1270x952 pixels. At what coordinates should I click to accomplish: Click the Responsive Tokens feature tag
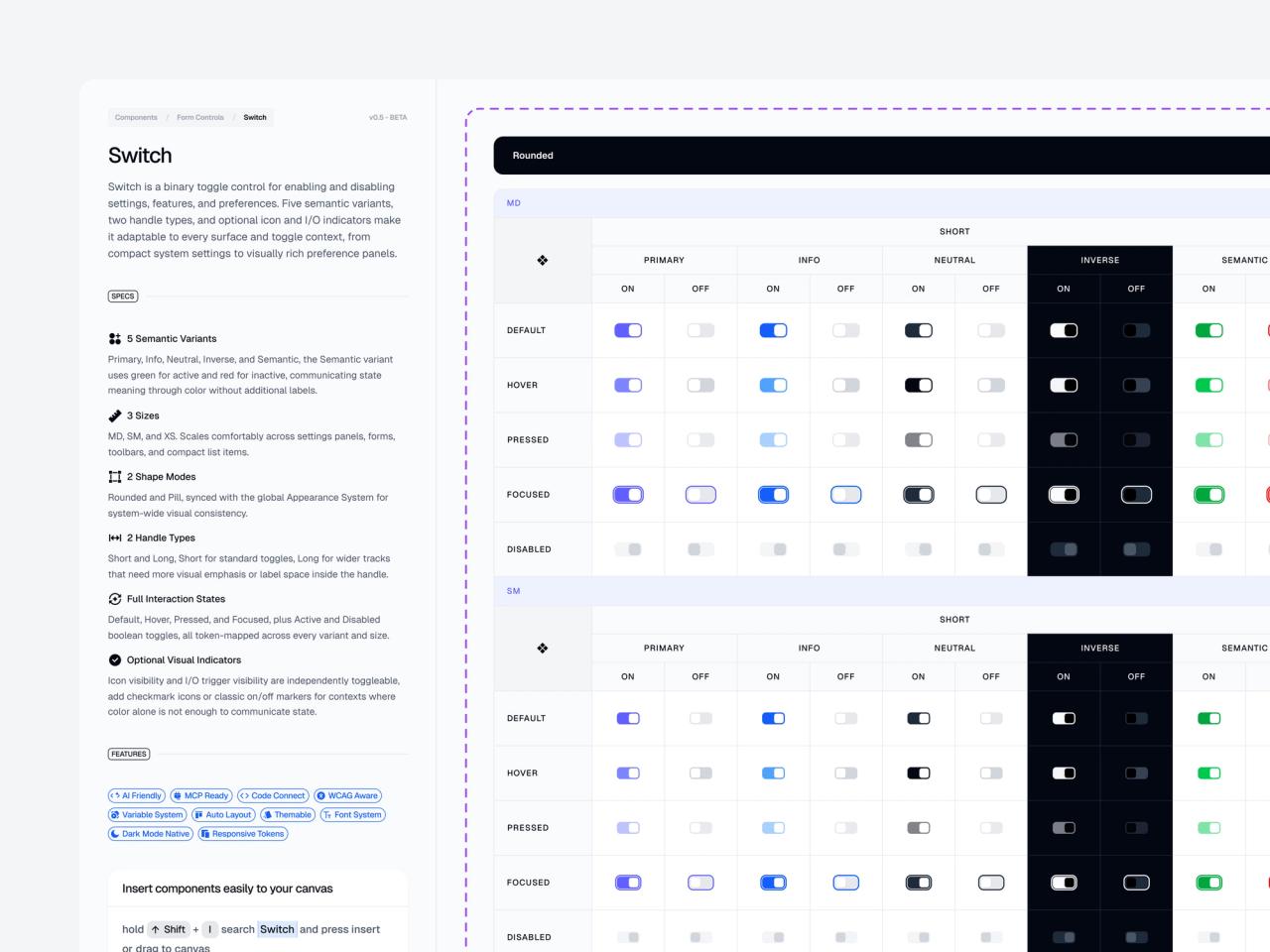point(243,834)
